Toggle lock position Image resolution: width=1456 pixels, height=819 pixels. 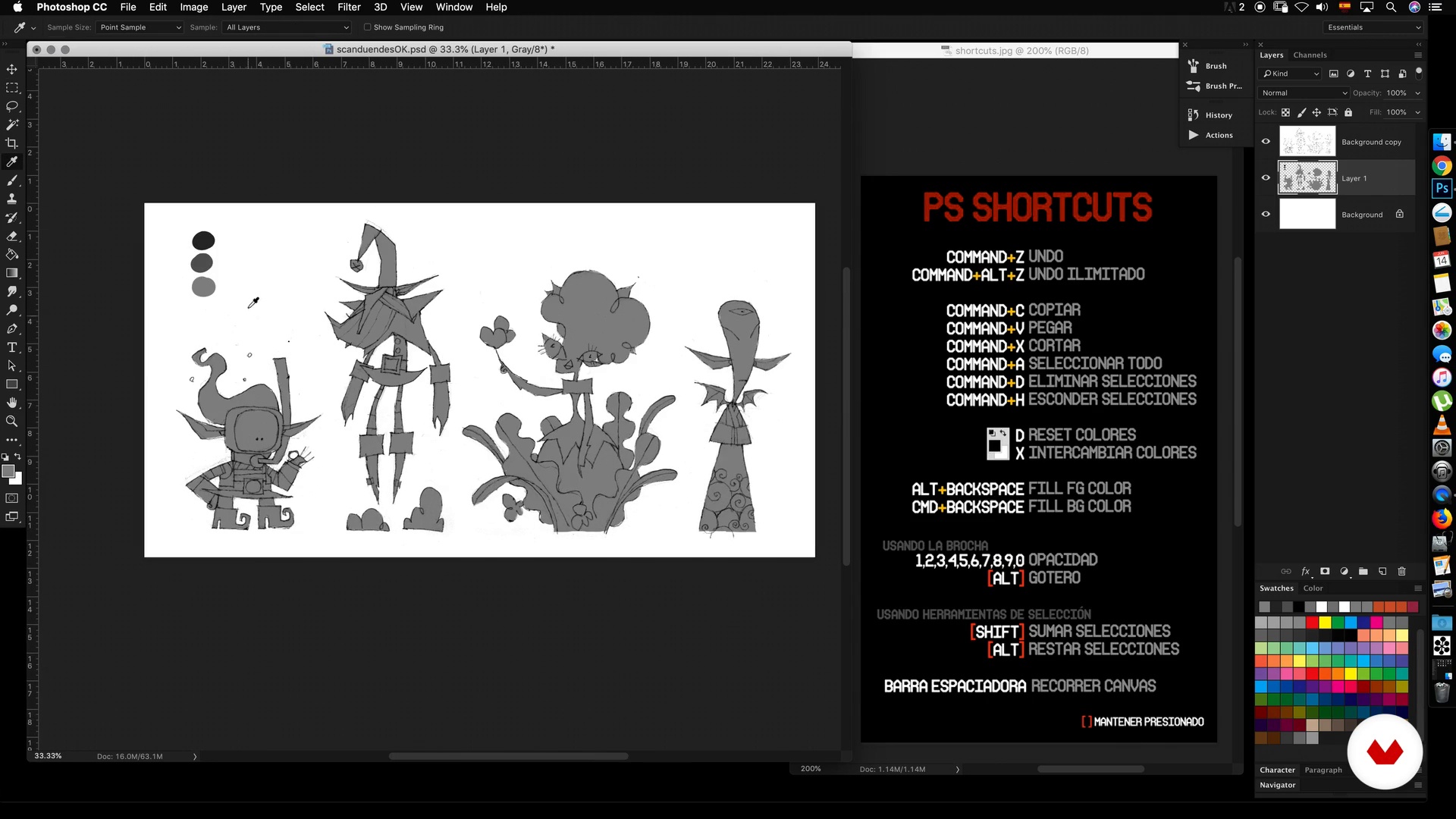[1316, 112]
